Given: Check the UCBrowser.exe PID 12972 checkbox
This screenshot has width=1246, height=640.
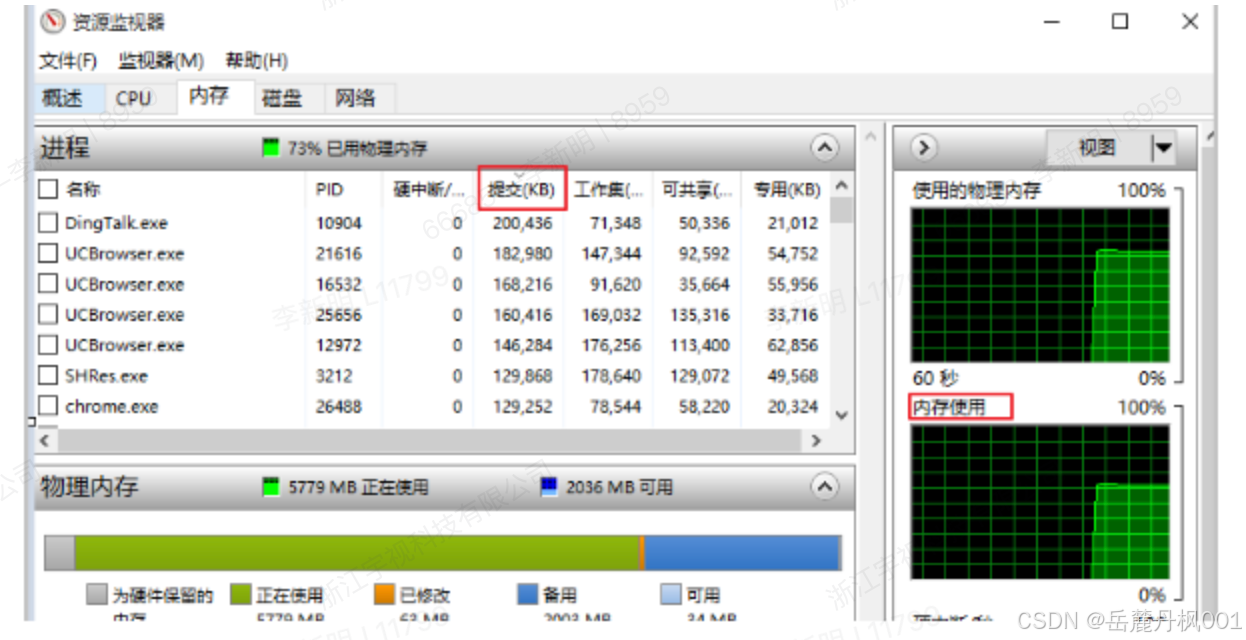Looking at the screenshot, I should (x=48, y=345).
